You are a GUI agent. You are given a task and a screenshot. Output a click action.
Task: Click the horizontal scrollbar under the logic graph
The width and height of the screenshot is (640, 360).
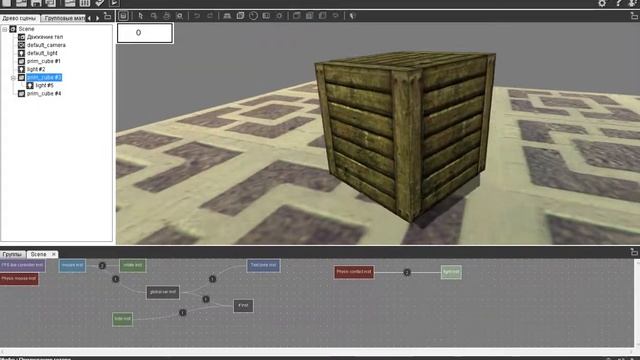(317, 351)
